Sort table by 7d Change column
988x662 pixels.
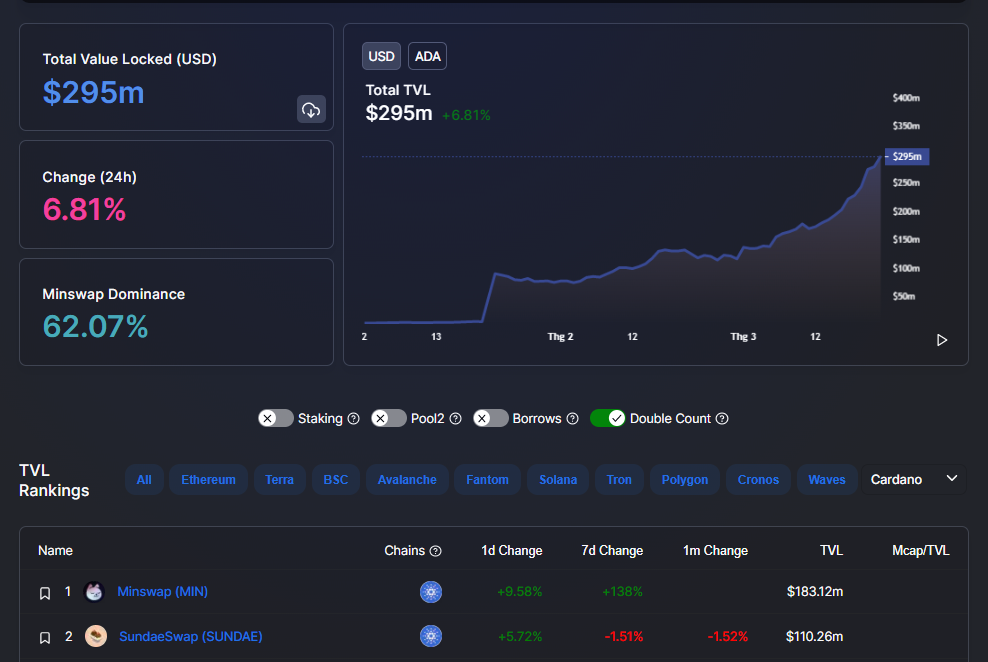(612, 551)
